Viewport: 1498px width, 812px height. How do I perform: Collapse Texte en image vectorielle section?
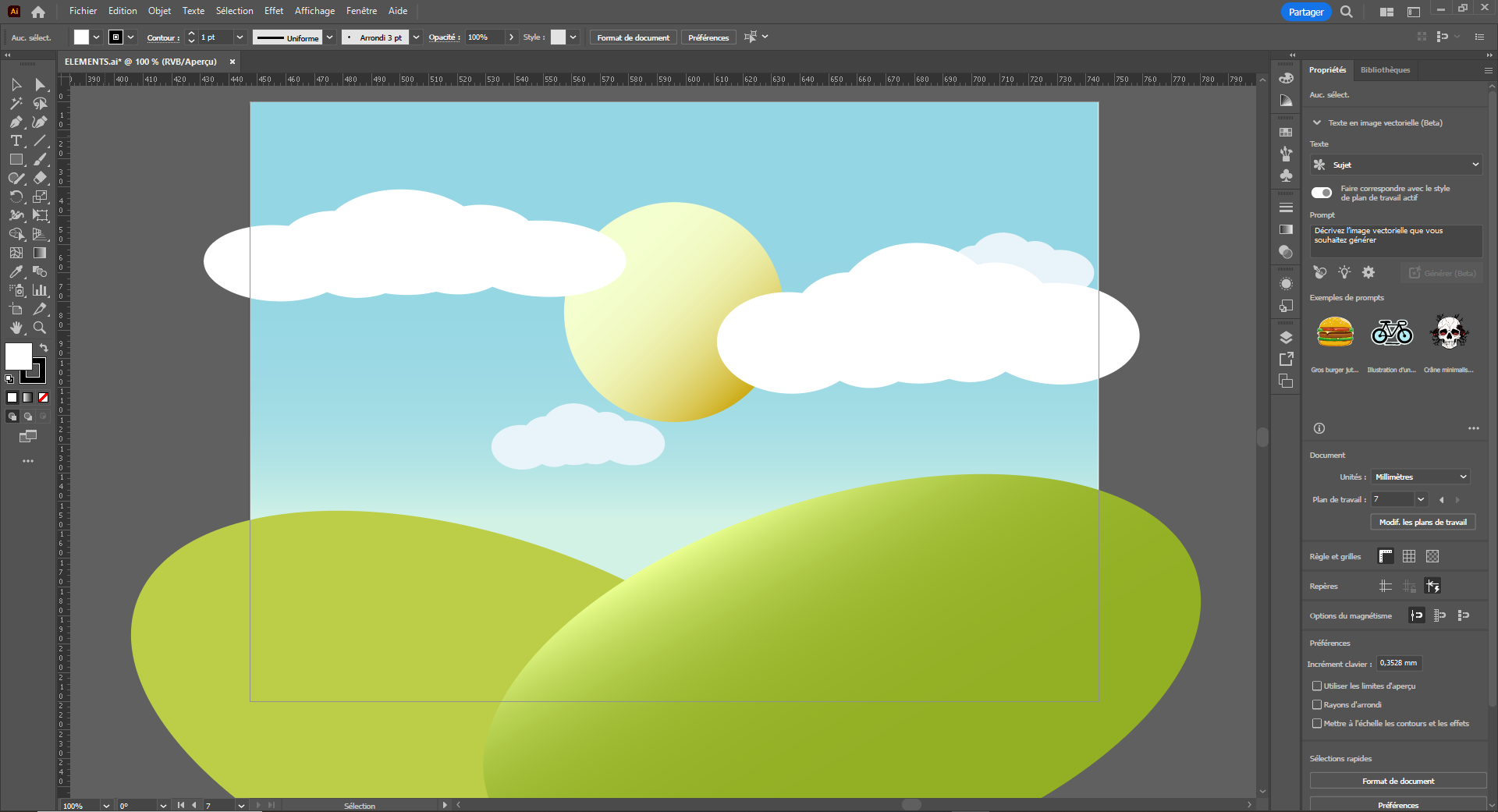[1317, 122]
